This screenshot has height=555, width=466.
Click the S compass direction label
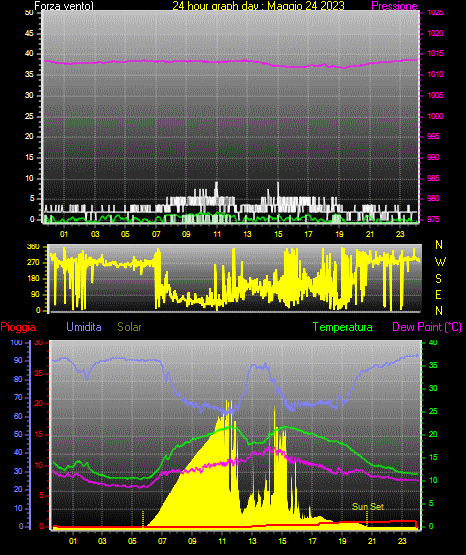click(x=438, y=279)
